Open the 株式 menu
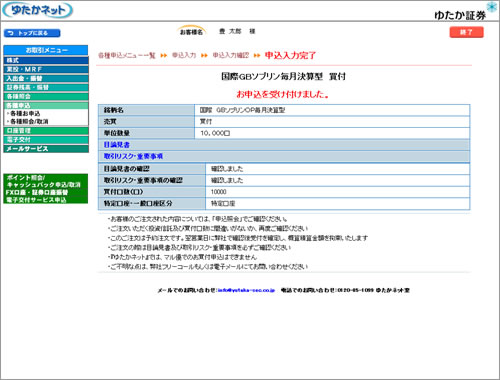This screenshot has height=380, width=500. tap(46, 60)
